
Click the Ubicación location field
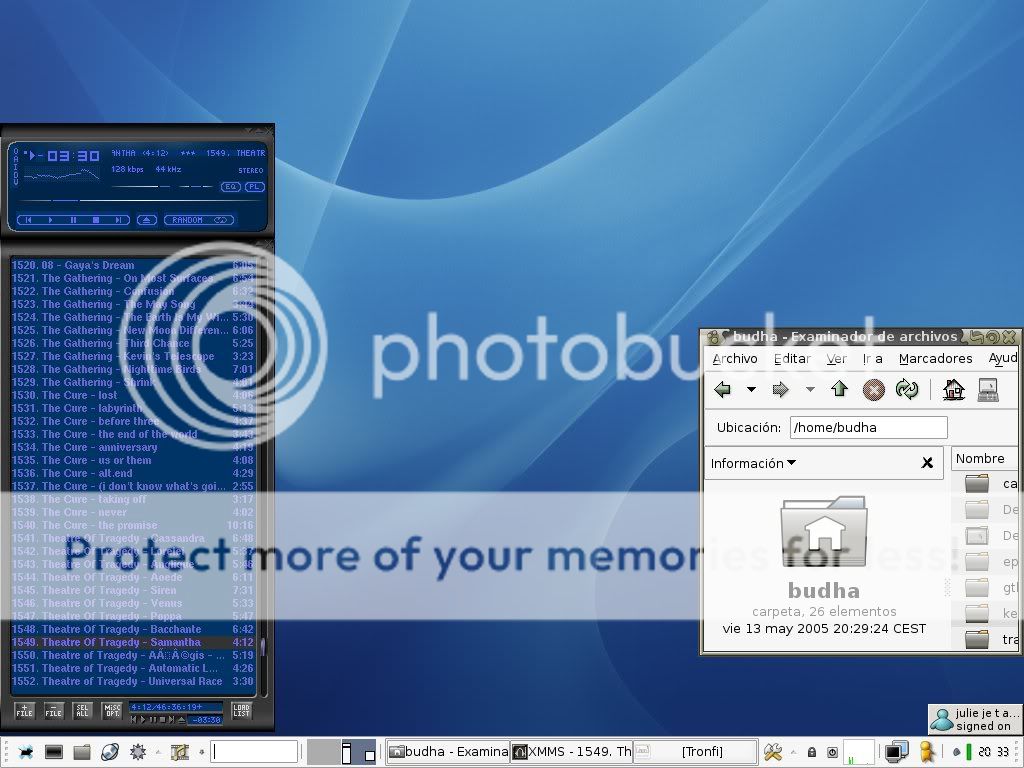click(x=868, y=428)
